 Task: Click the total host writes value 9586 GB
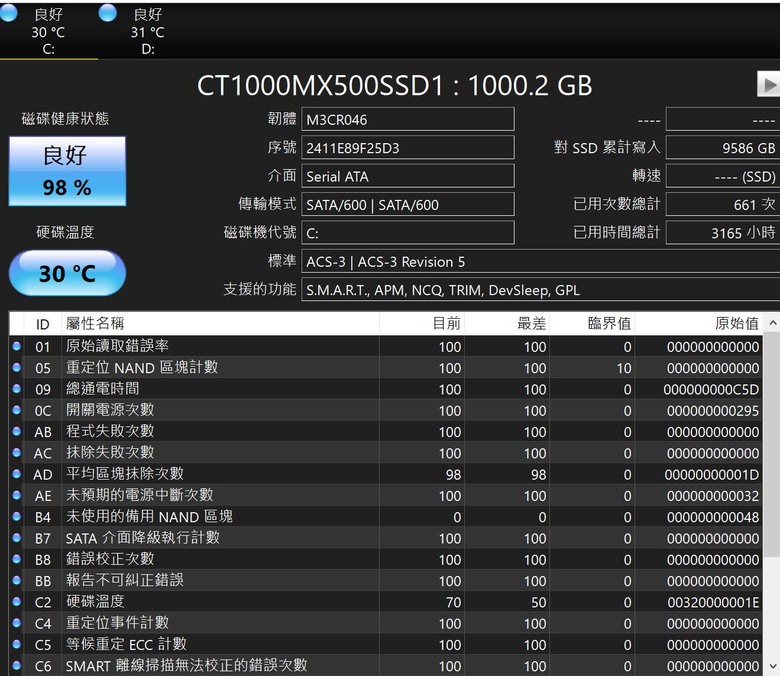723,148
